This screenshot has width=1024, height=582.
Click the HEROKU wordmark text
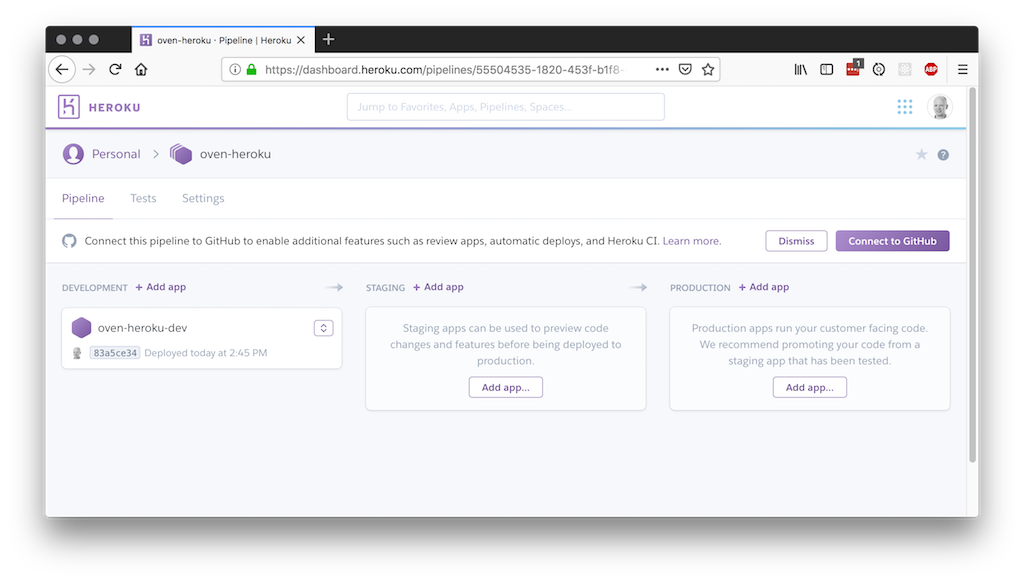114,107
